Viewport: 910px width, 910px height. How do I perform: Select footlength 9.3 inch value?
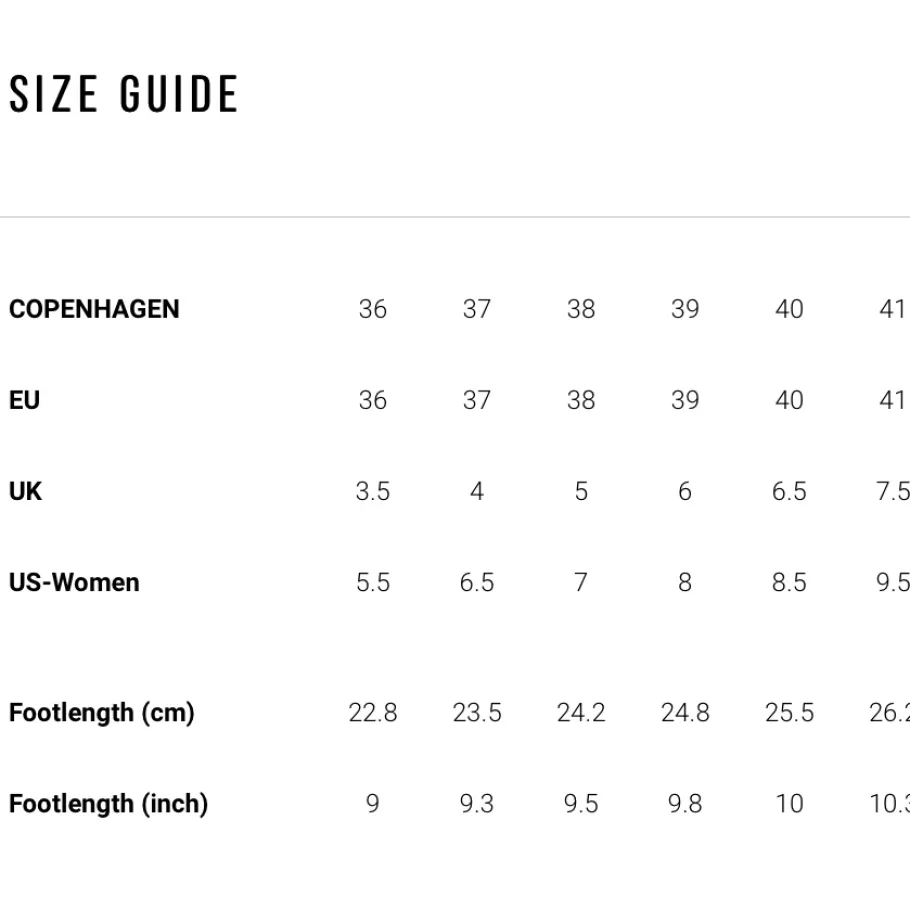click(476, 804)
